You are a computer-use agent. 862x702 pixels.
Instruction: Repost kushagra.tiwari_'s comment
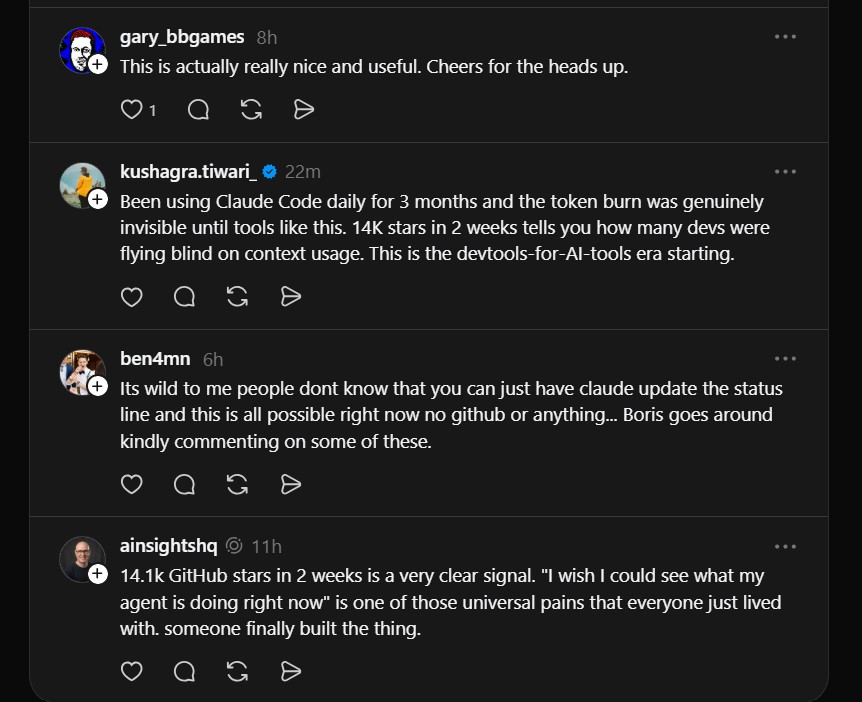click(x=238, y=296)
